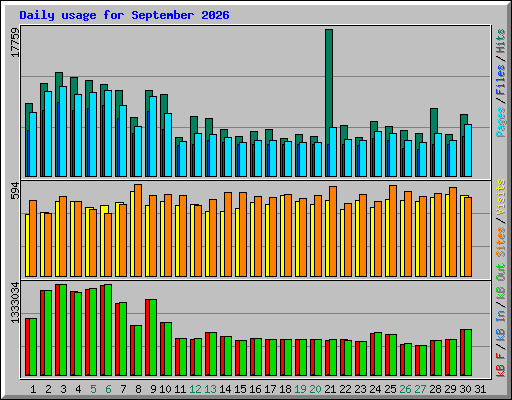Click the 17759 axis value
This screenshot has width=512, height=400.
(x=15, y=43)
